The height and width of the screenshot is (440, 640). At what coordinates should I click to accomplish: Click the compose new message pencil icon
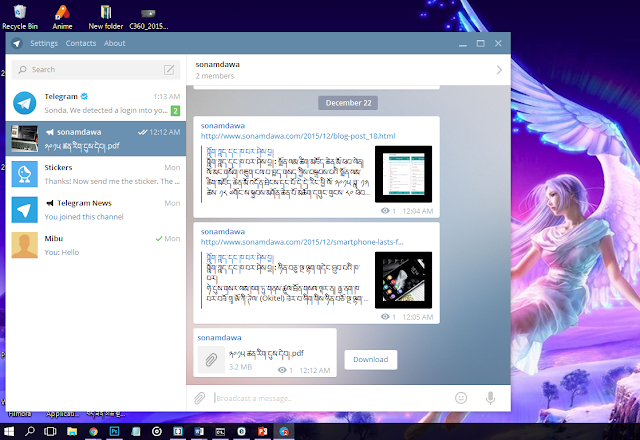coord(169,70)
